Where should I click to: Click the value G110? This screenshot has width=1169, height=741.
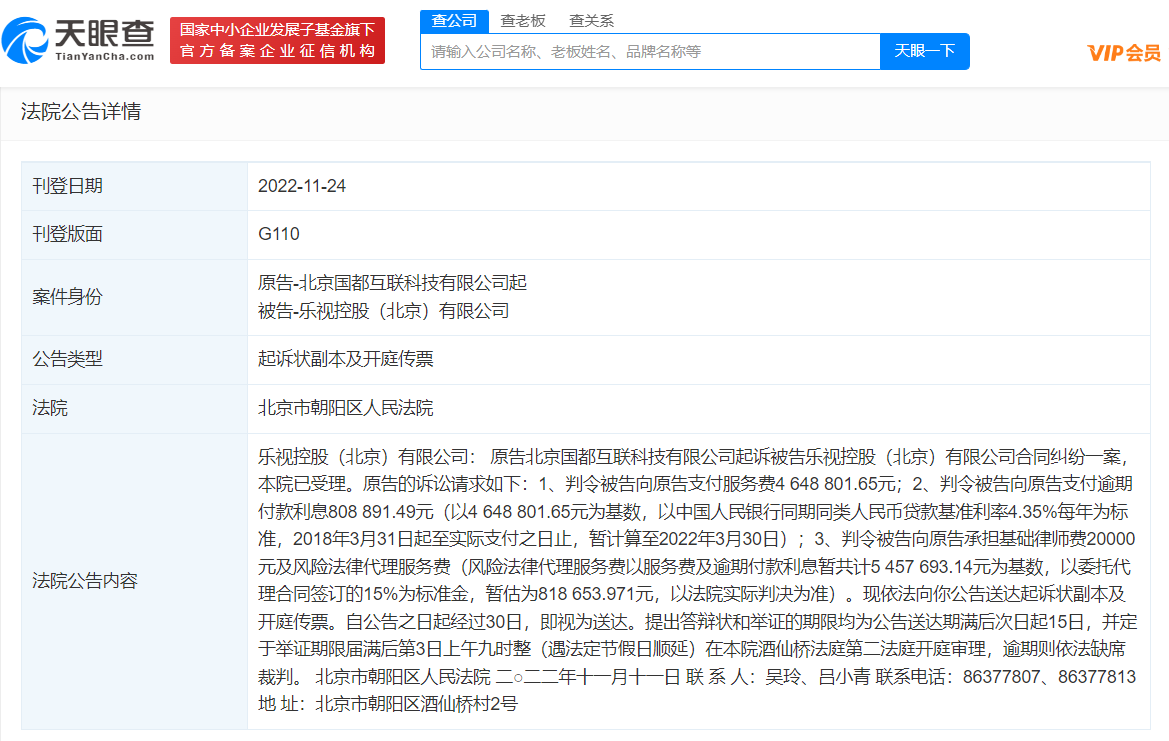279,234
